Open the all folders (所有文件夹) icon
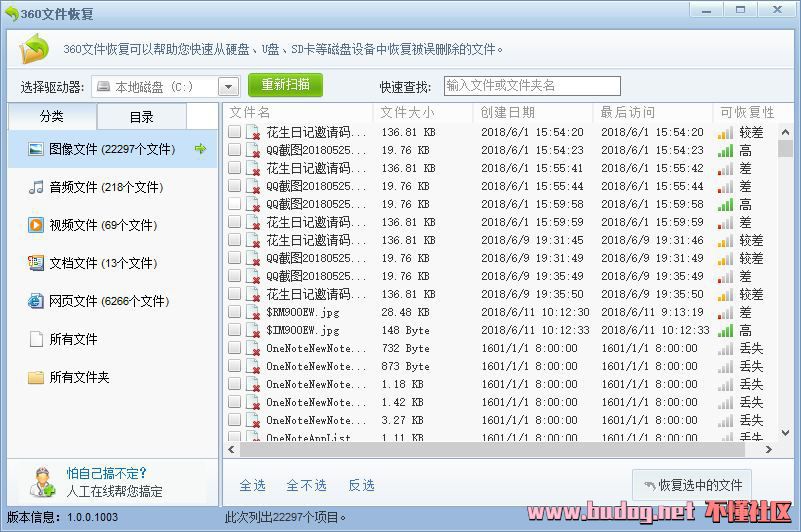Image resolution: width=801 pixels, height=532 pixels. click(x=36, y=377)
